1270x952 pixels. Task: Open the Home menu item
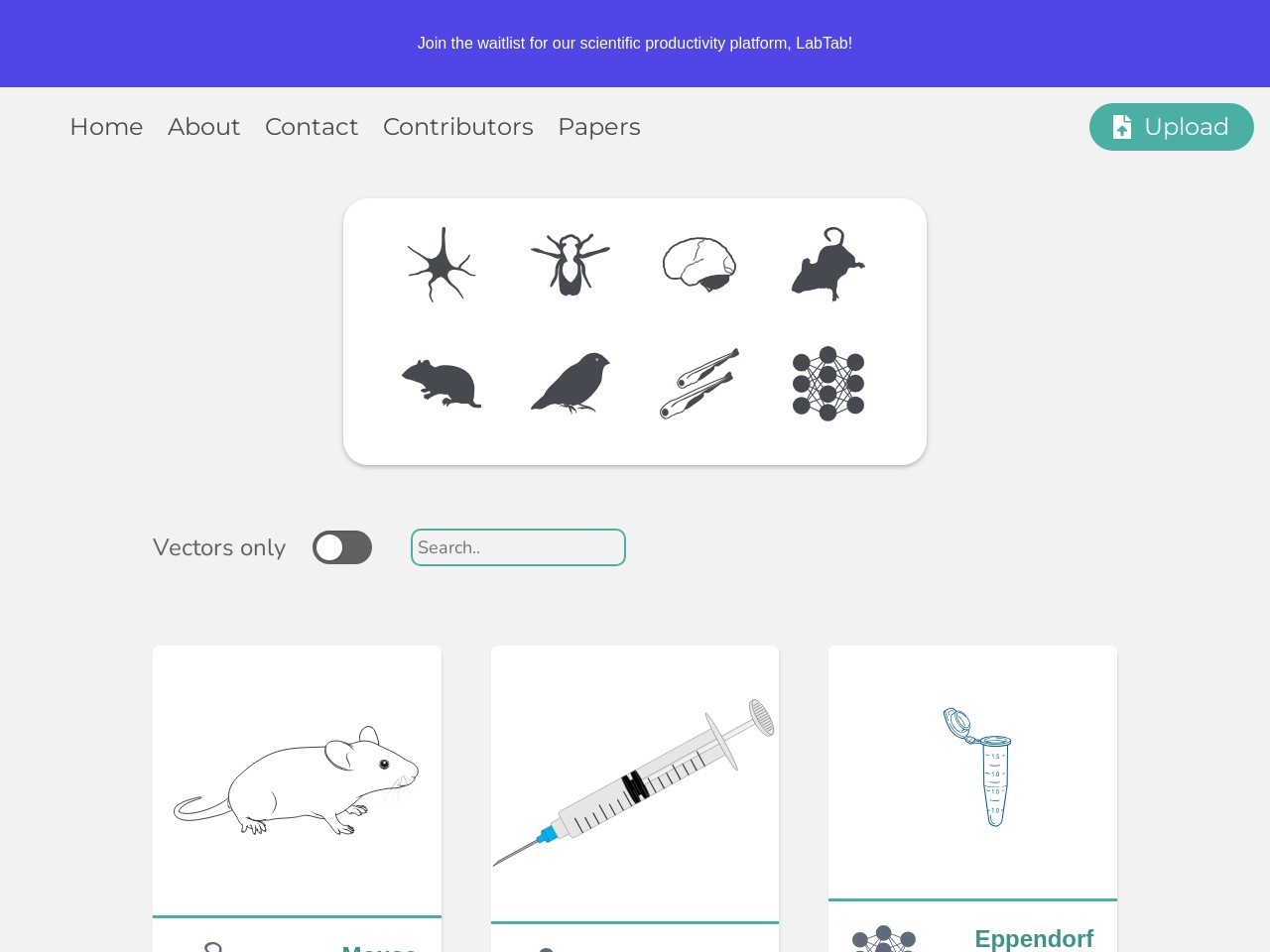coord(106,127)
